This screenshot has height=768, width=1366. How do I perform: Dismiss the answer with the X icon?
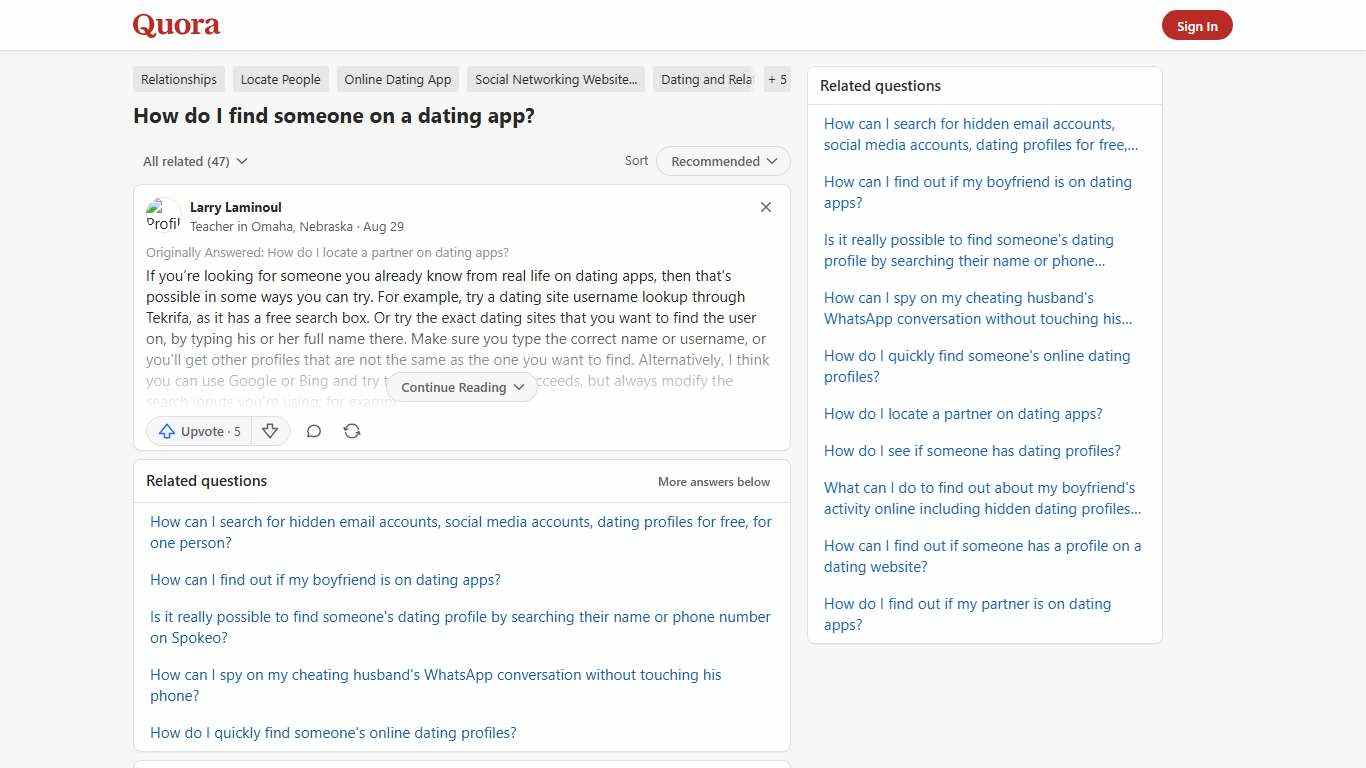tap(766, 207)
